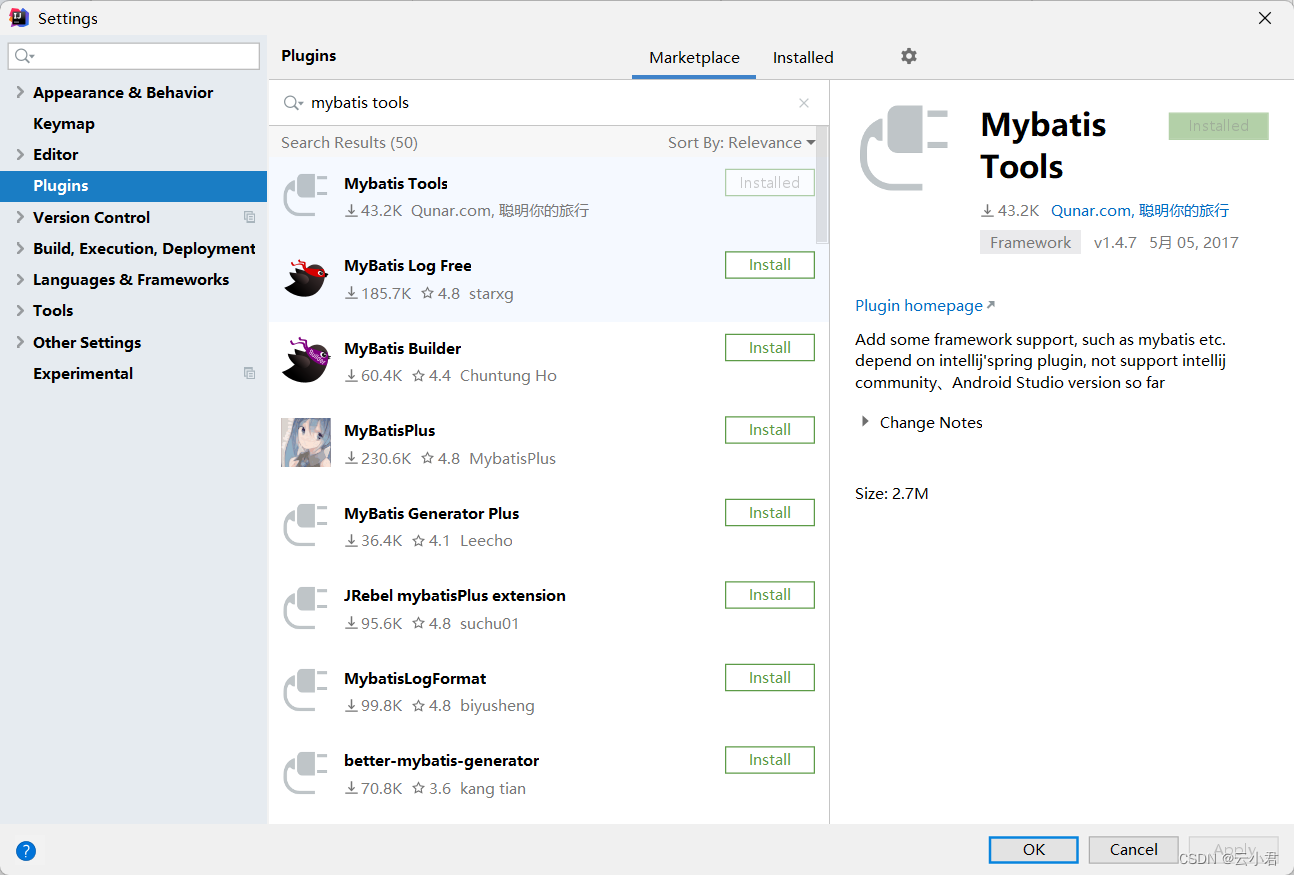Click the MybatisLogFormat plug icon
The width and height of the screenshot is (1294, 875).
click(306, 690)
